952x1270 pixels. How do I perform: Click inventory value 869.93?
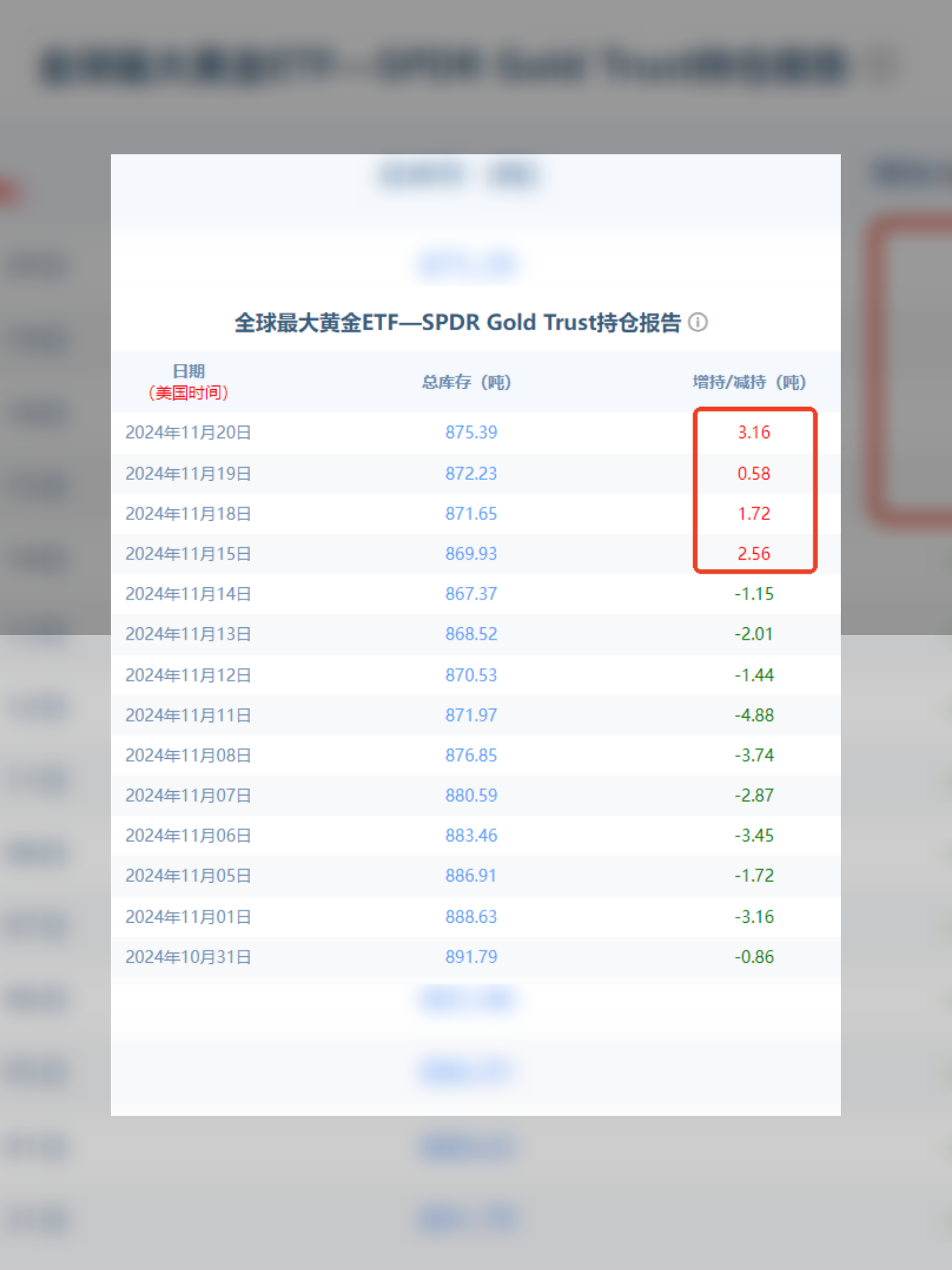coord(471,554)
